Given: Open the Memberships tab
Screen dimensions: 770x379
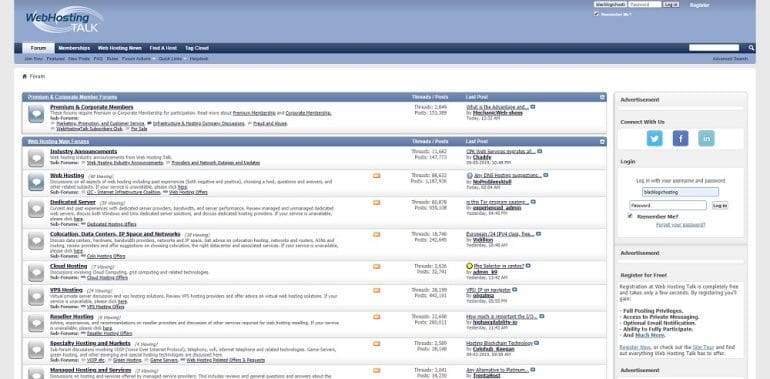Looking at the screenshot, I should click(x=74, y=48).
